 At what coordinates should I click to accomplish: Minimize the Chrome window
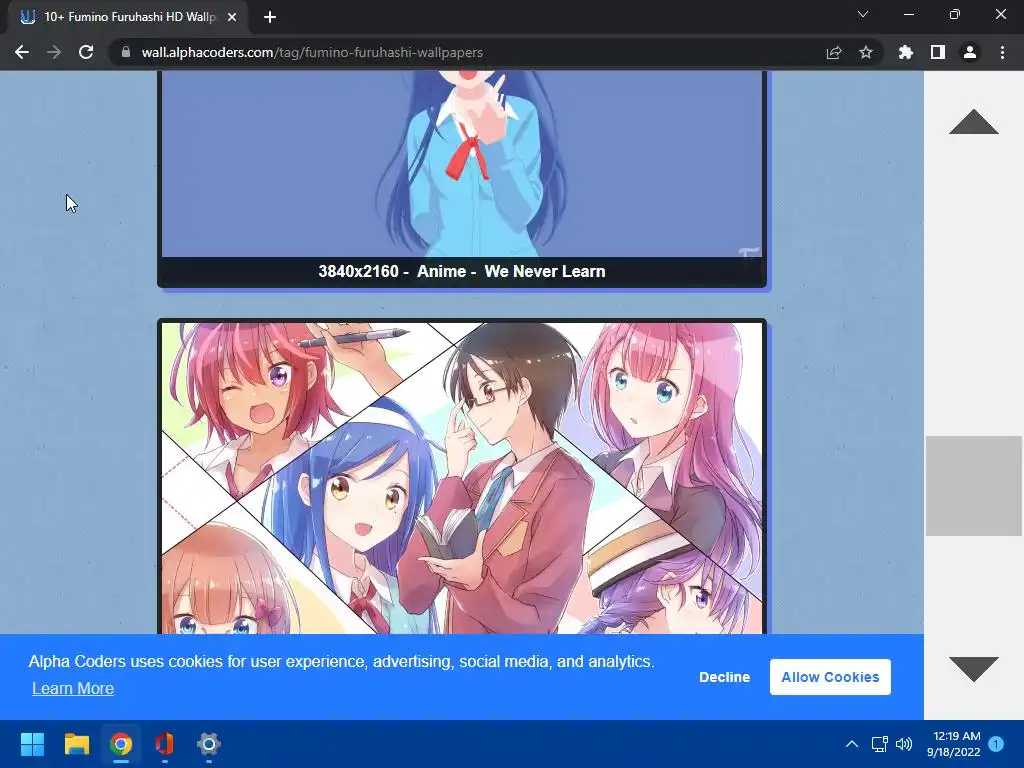click(908, 14)
